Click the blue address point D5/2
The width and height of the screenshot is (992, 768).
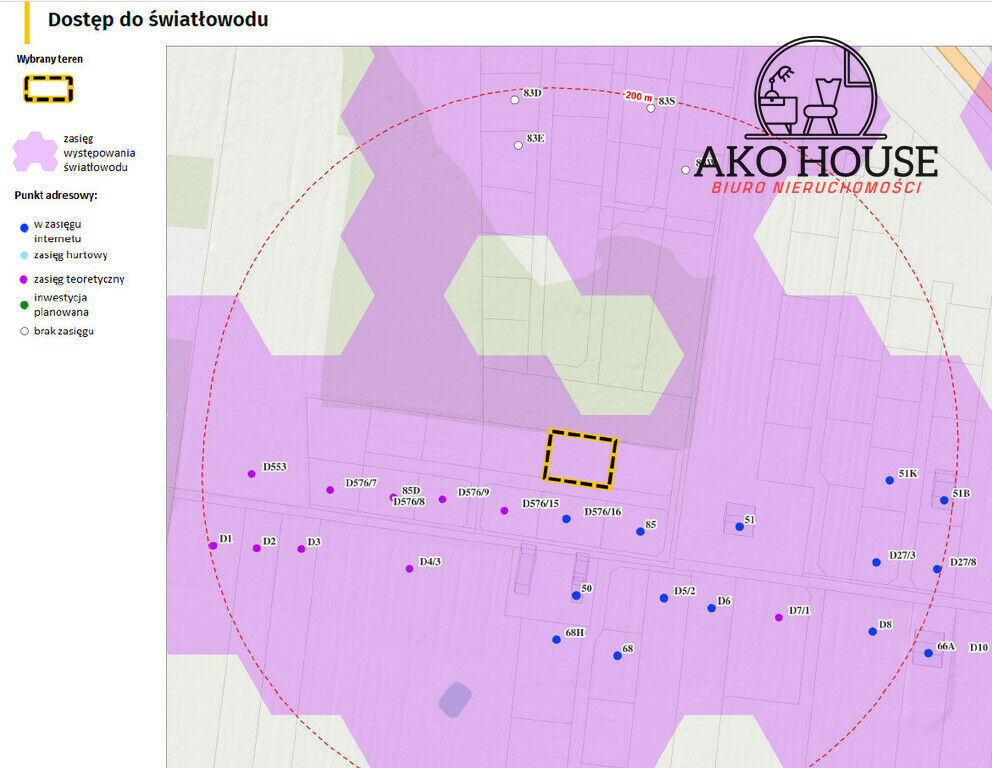(663, 598)
